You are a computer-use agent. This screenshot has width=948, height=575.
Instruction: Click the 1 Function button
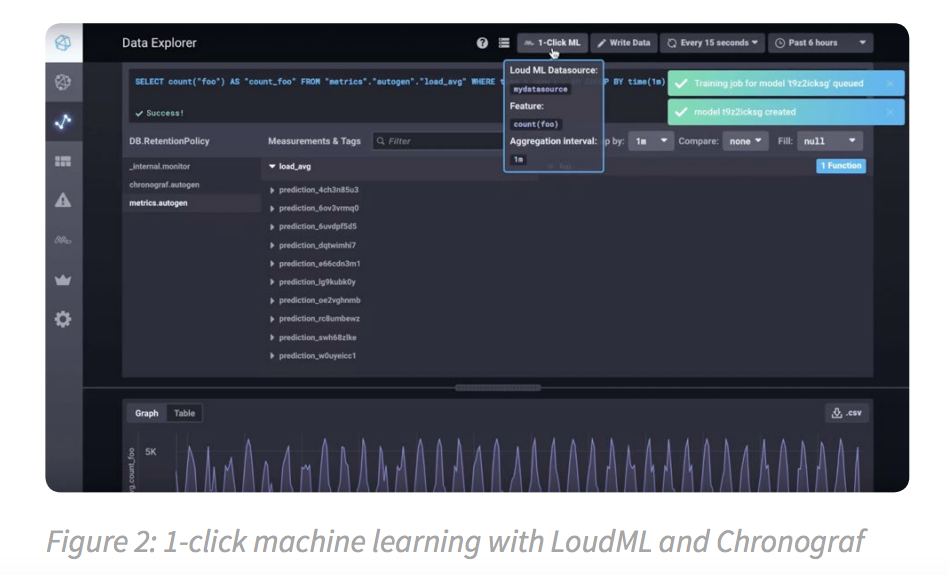click(840, 166)
